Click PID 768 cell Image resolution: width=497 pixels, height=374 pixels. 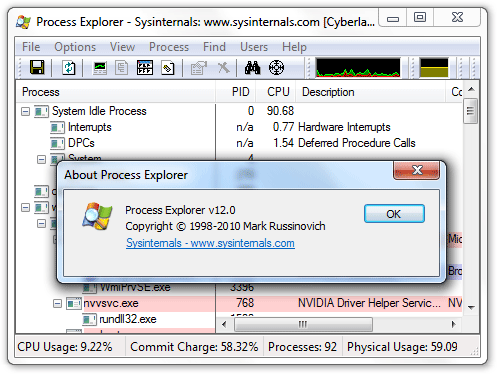[x=245, y=303]
